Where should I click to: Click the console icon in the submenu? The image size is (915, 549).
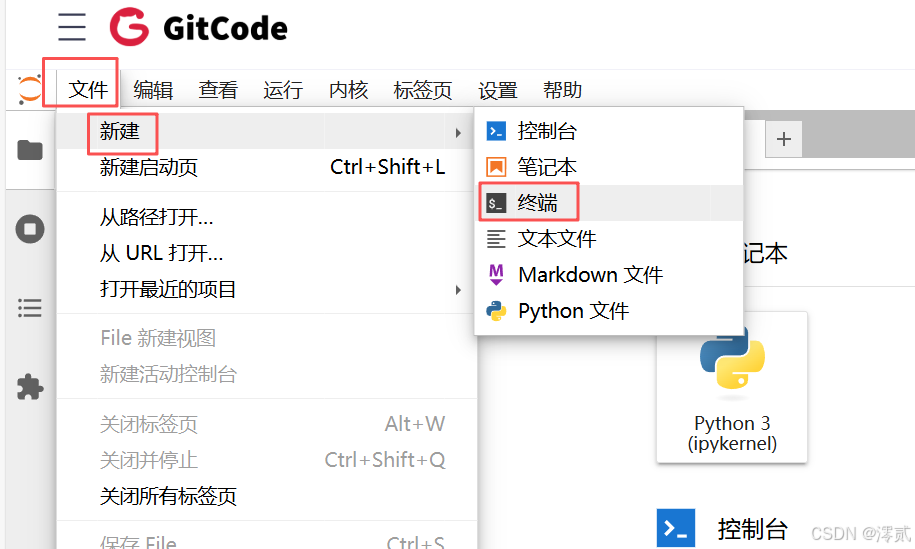(x=496, y=131)
